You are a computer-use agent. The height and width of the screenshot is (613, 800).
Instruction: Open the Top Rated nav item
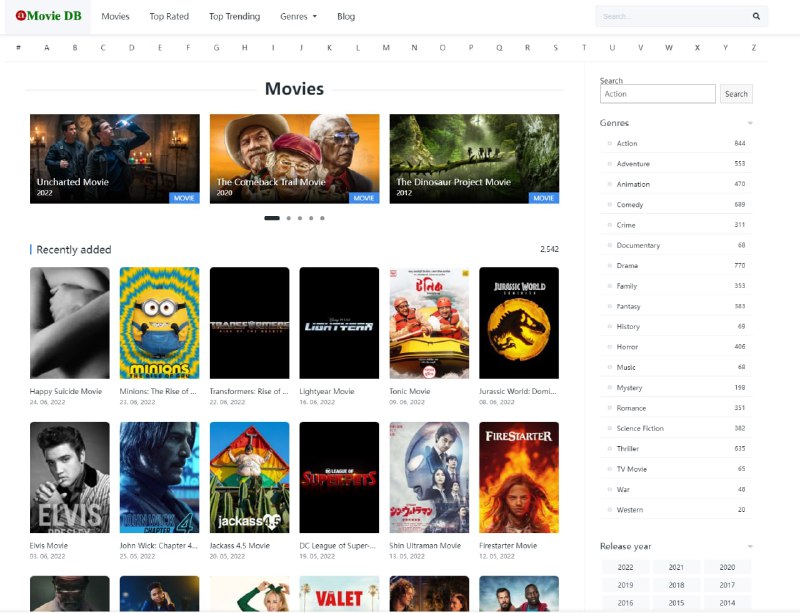pyautogui.click(x=169, y=16)
